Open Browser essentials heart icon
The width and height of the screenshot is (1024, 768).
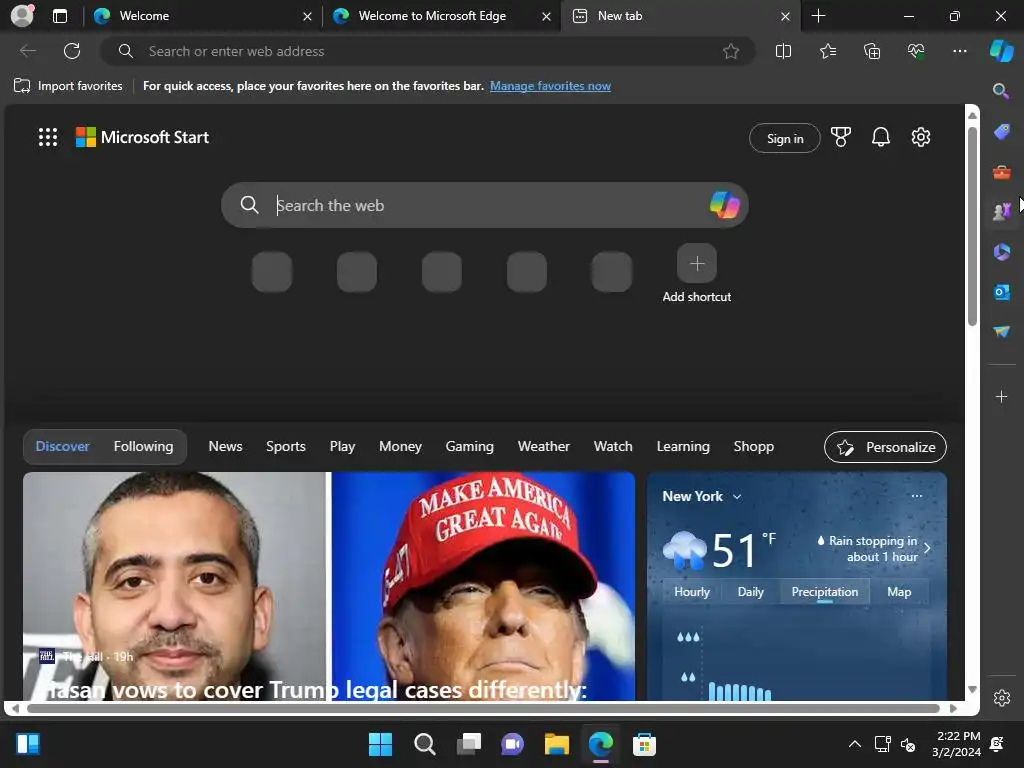tap(916, 51)
